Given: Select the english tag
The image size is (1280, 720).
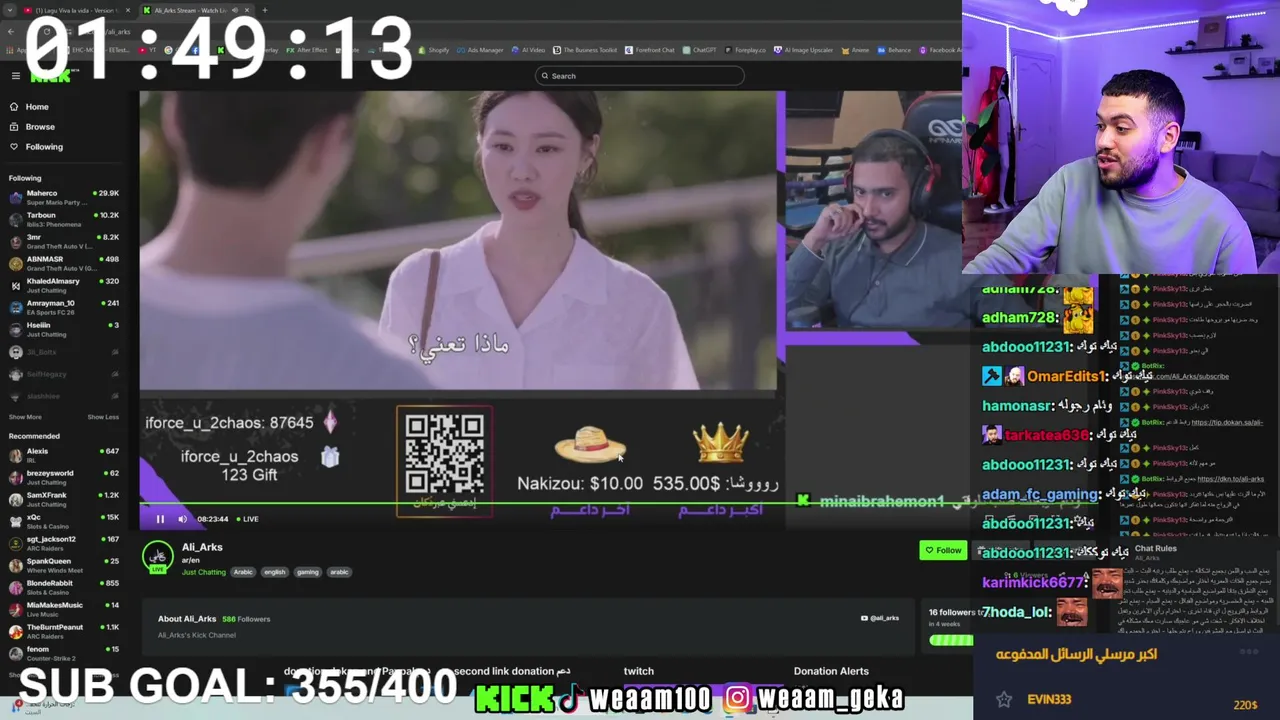Looking at the screenshot, I should coord(275,572).
